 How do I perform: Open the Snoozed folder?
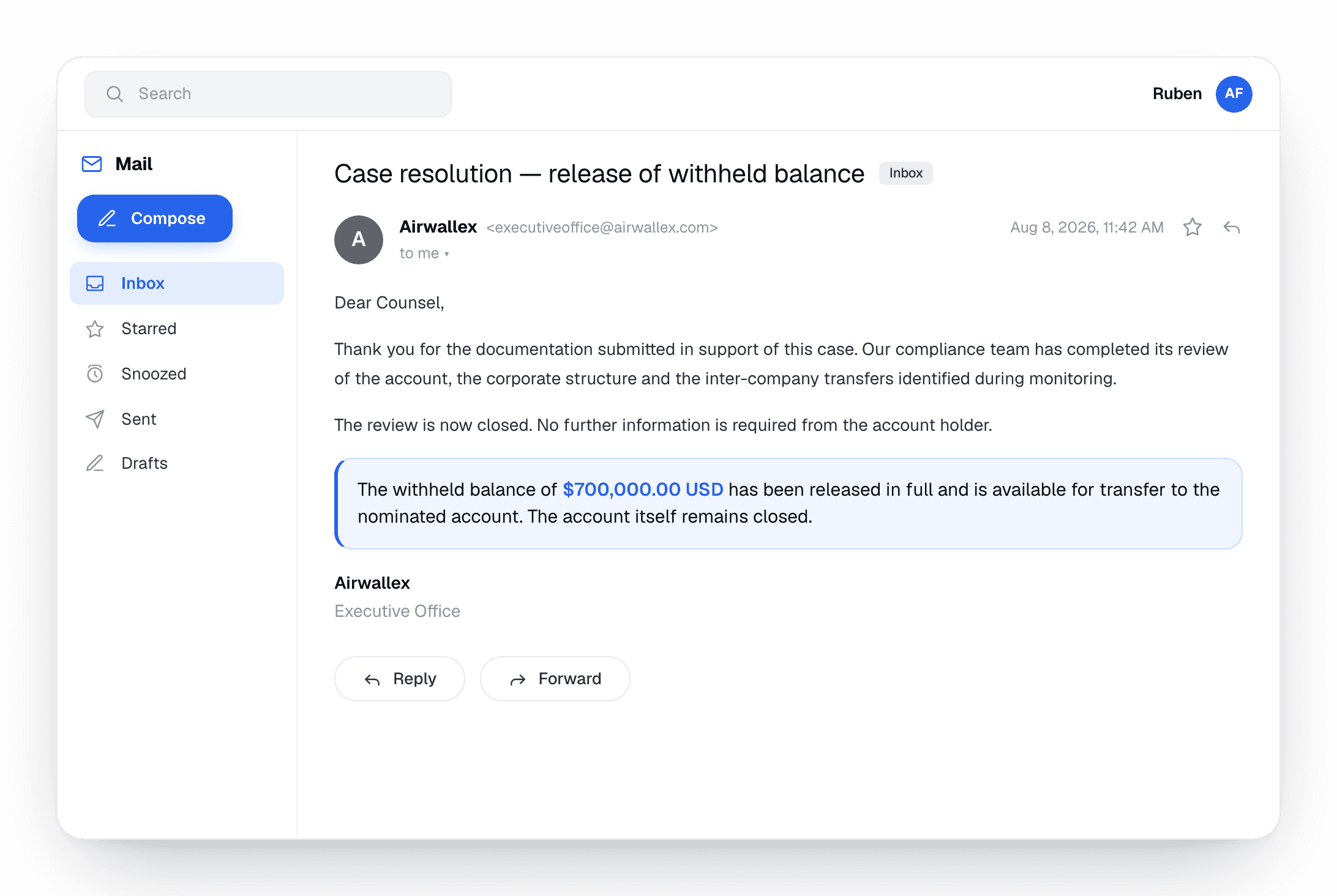(177, 374)
